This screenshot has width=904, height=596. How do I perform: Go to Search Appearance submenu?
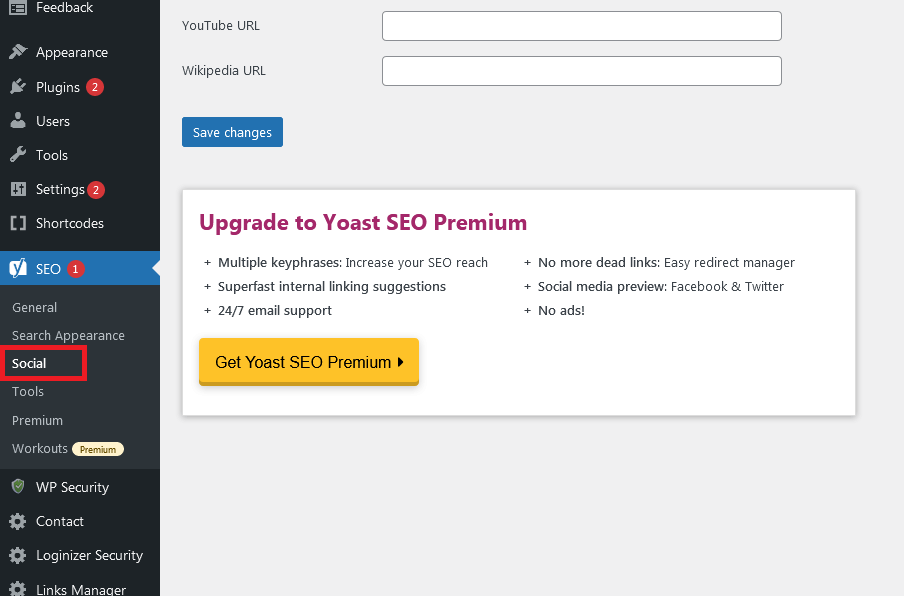click(68, 335)
